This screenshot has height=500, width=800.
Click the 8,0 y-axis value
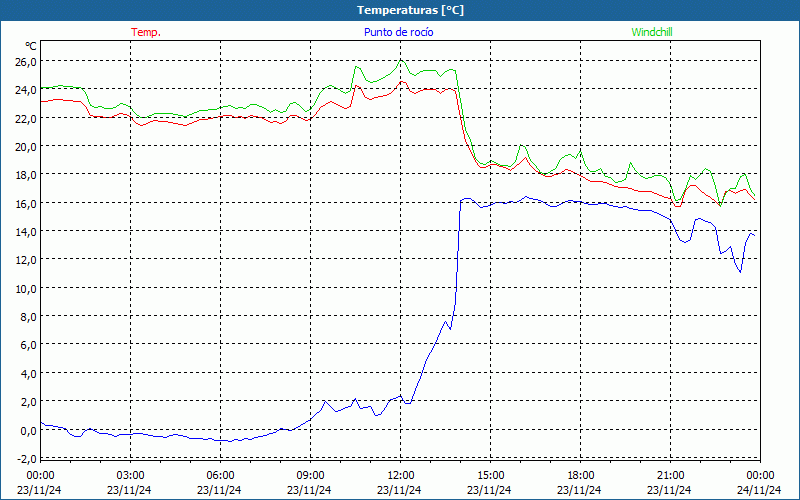(x=29, y=317)
